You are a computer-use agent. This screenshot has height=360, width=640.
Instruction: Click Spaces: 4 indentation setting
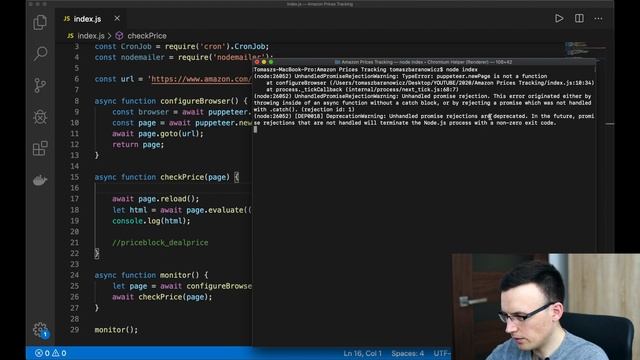(x=407, y=353)
